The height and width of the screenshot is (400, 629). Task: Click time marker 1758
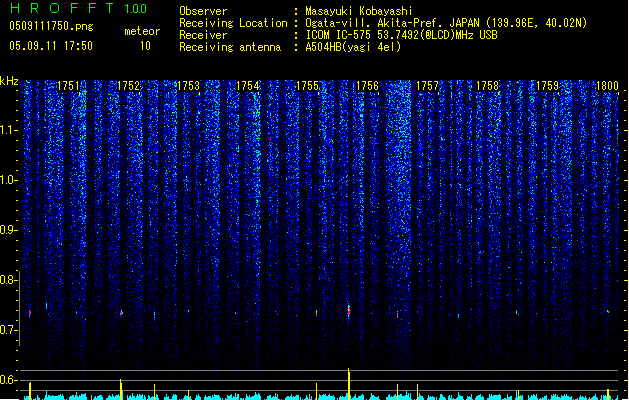coord(487,86)
